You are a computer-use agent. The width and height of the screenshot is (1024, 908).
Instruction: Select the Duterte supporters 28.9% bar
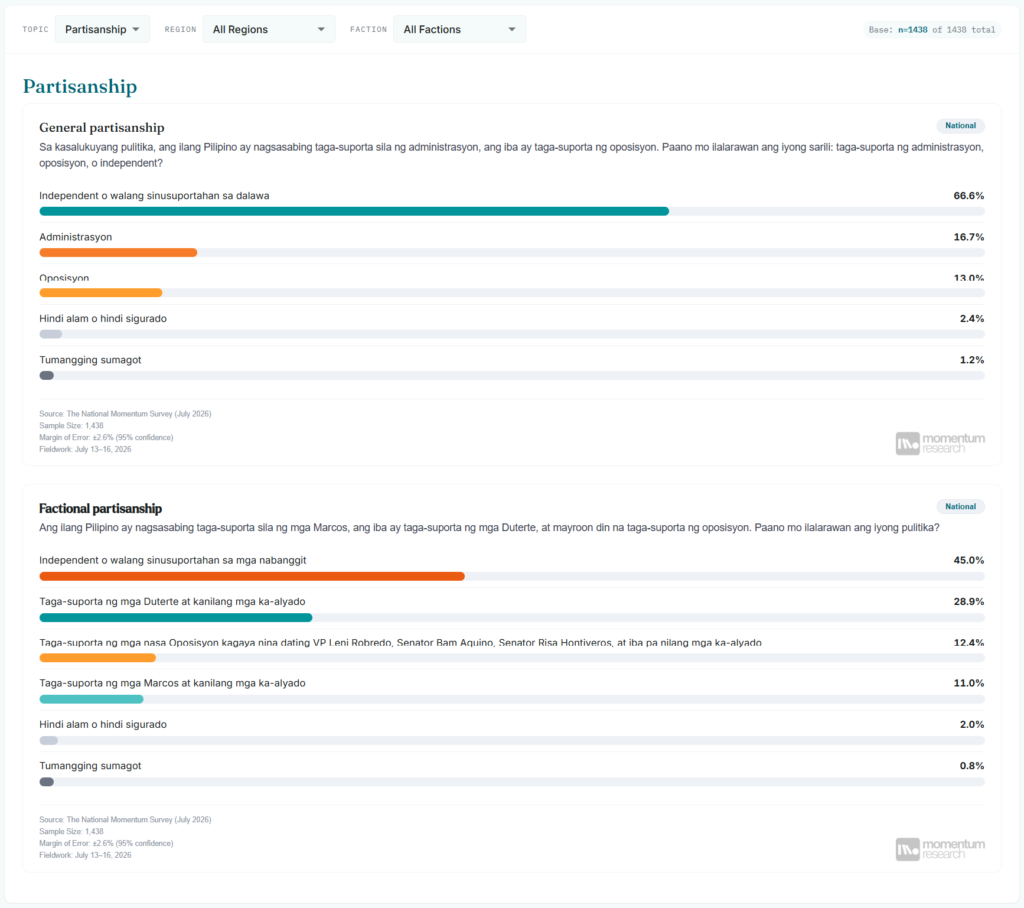click(x=176, y=617)
